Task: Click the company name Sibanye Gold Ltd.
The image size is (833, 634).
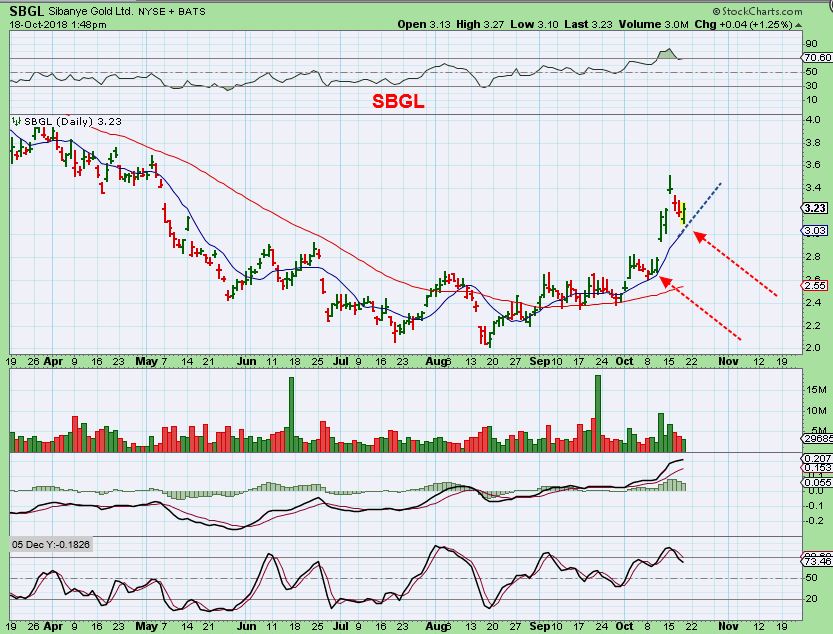Action: (x=89, y=11)
